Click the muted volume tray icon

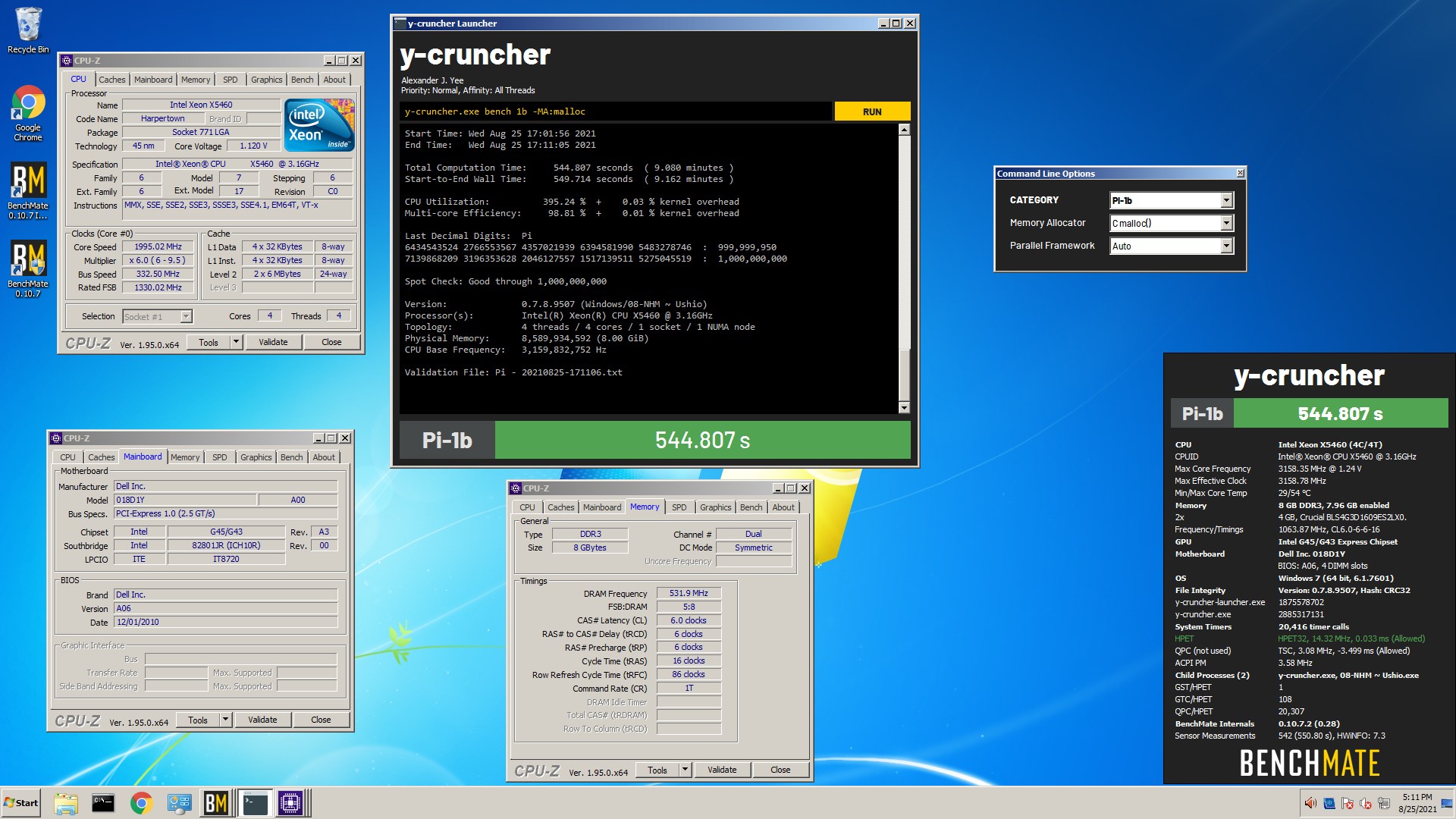pyautogui.click(x=1366, y=803)
